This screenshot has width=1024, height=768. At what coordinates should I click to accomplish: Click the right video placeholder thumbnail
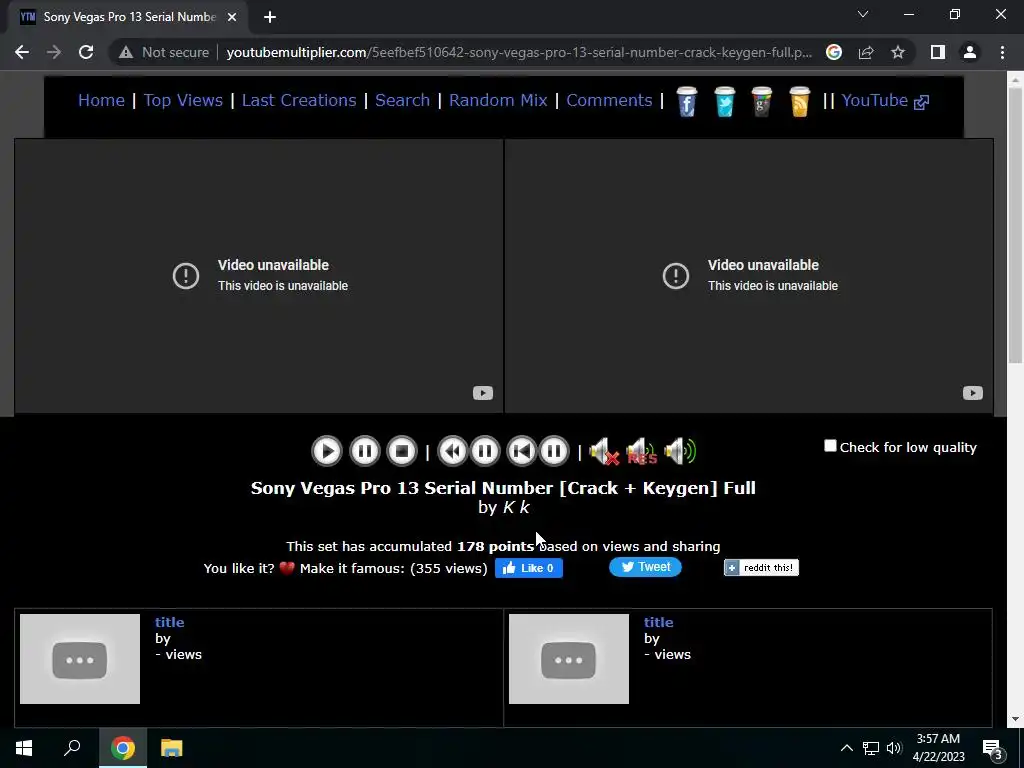[569, 659]
